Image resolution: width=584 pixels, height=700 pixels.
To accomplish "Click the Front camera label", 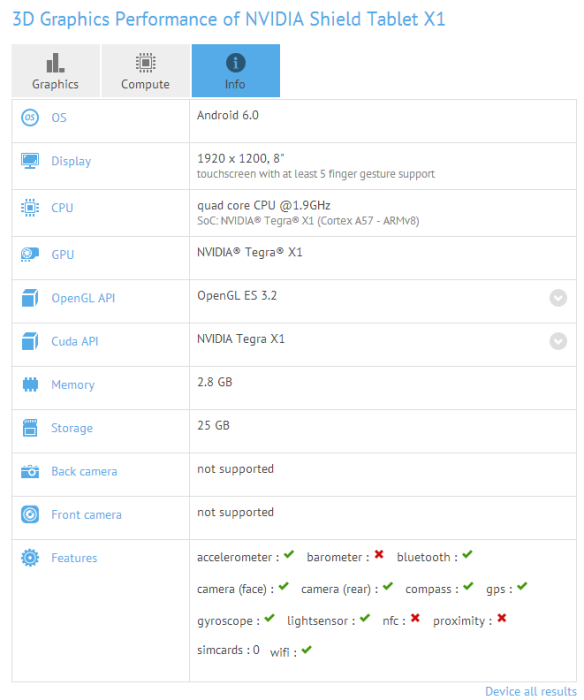I will pos(86,515).
